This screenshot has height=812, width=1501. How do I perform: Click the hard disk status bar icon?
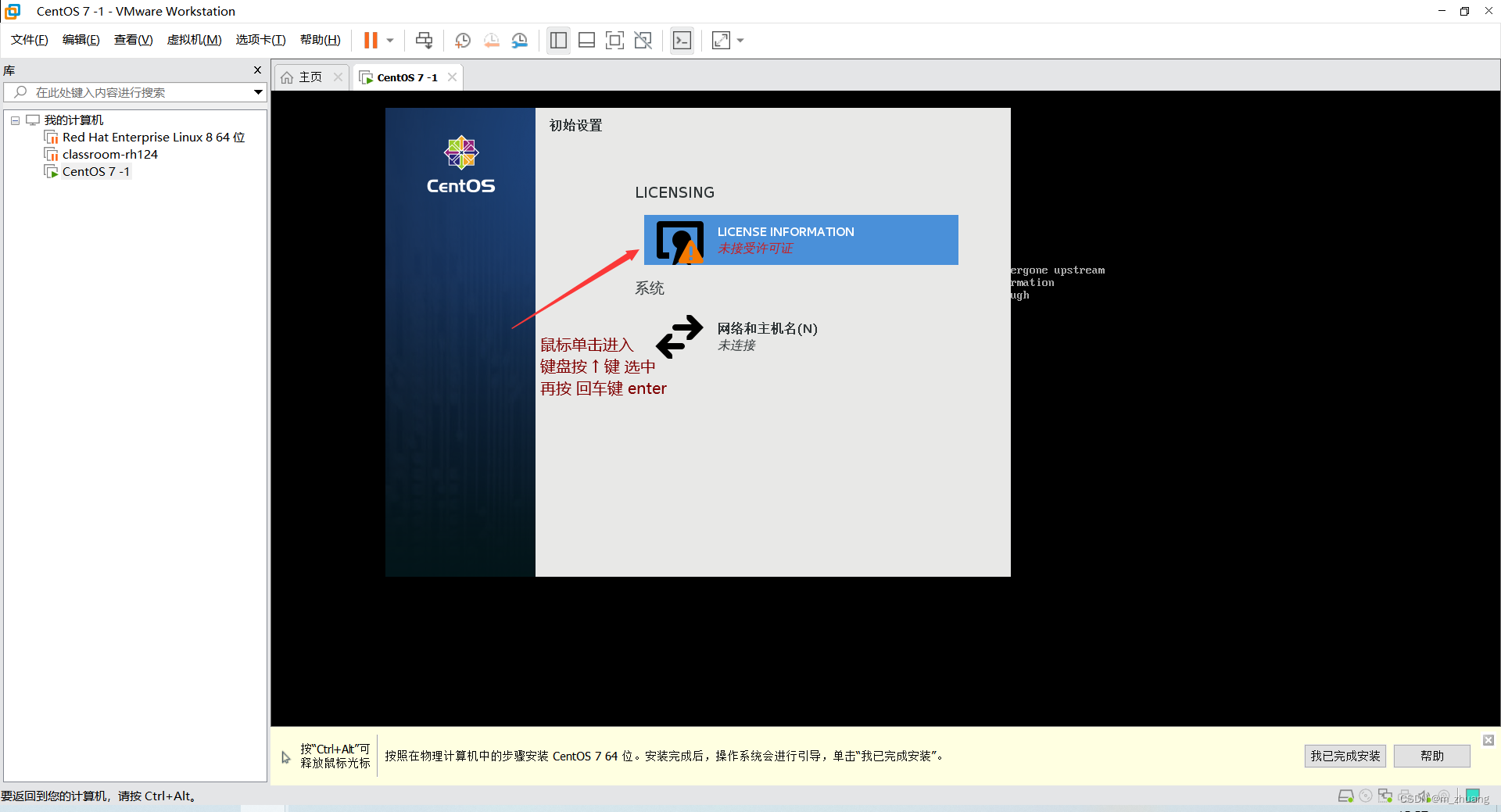tap(1345, 796)
